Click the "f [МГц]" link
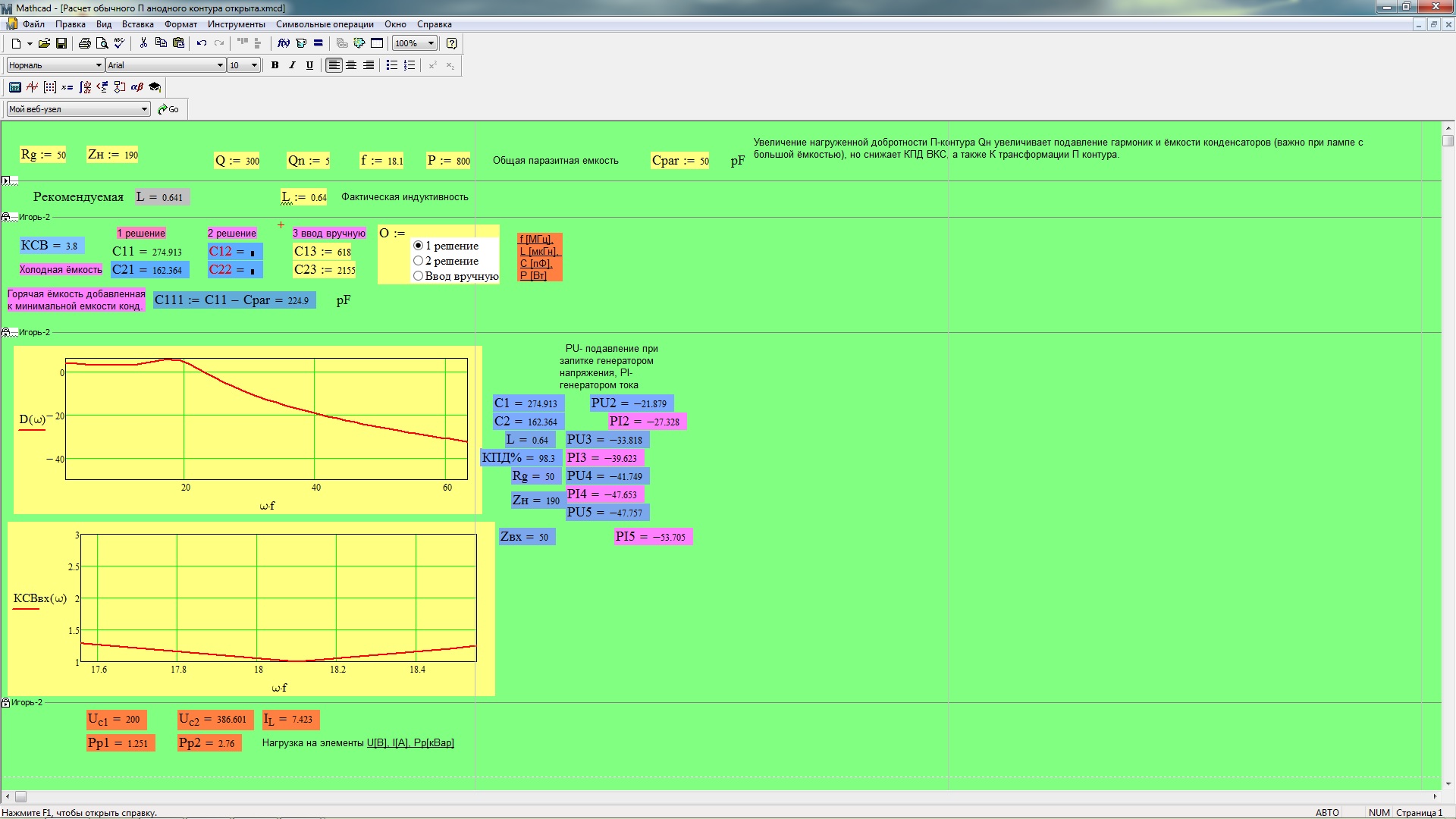The height and width of the screenshot is (819, 1456). click(x=536, y=239)
